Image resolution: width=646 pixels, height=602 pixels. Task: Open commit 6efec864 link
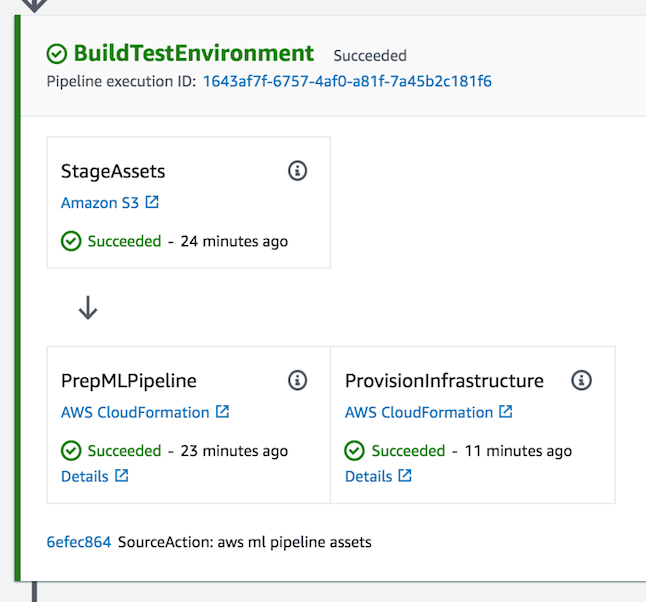pyautogui.click(x=79, y=542)
